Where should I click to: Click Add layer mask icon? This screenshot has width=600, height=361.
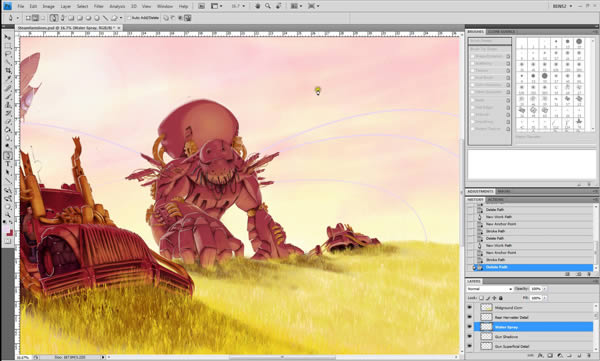click(550, 356)
